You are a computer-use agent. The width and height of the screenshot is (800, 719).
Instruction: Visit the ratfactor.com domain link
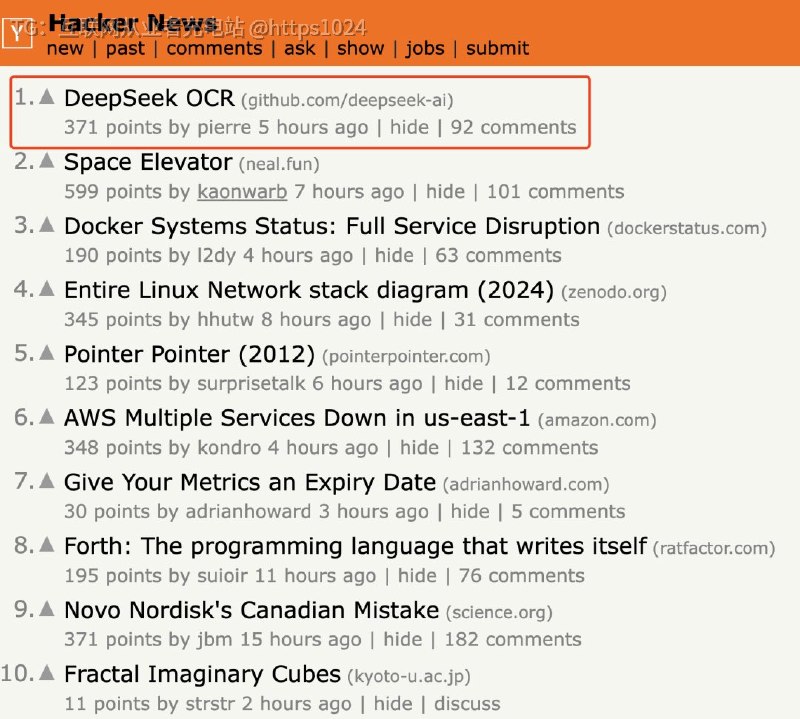pos(714,549)
